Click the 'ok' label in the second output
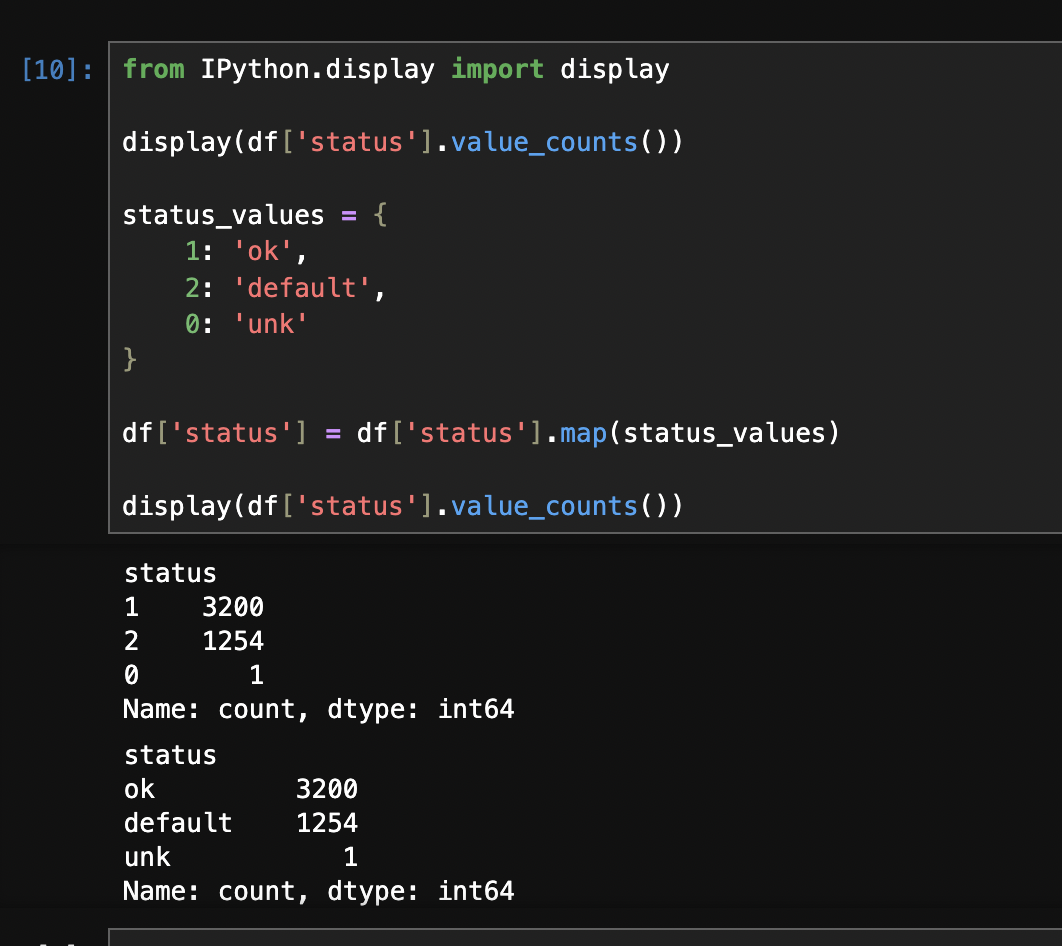1062x946 pixels. (140, 790)
